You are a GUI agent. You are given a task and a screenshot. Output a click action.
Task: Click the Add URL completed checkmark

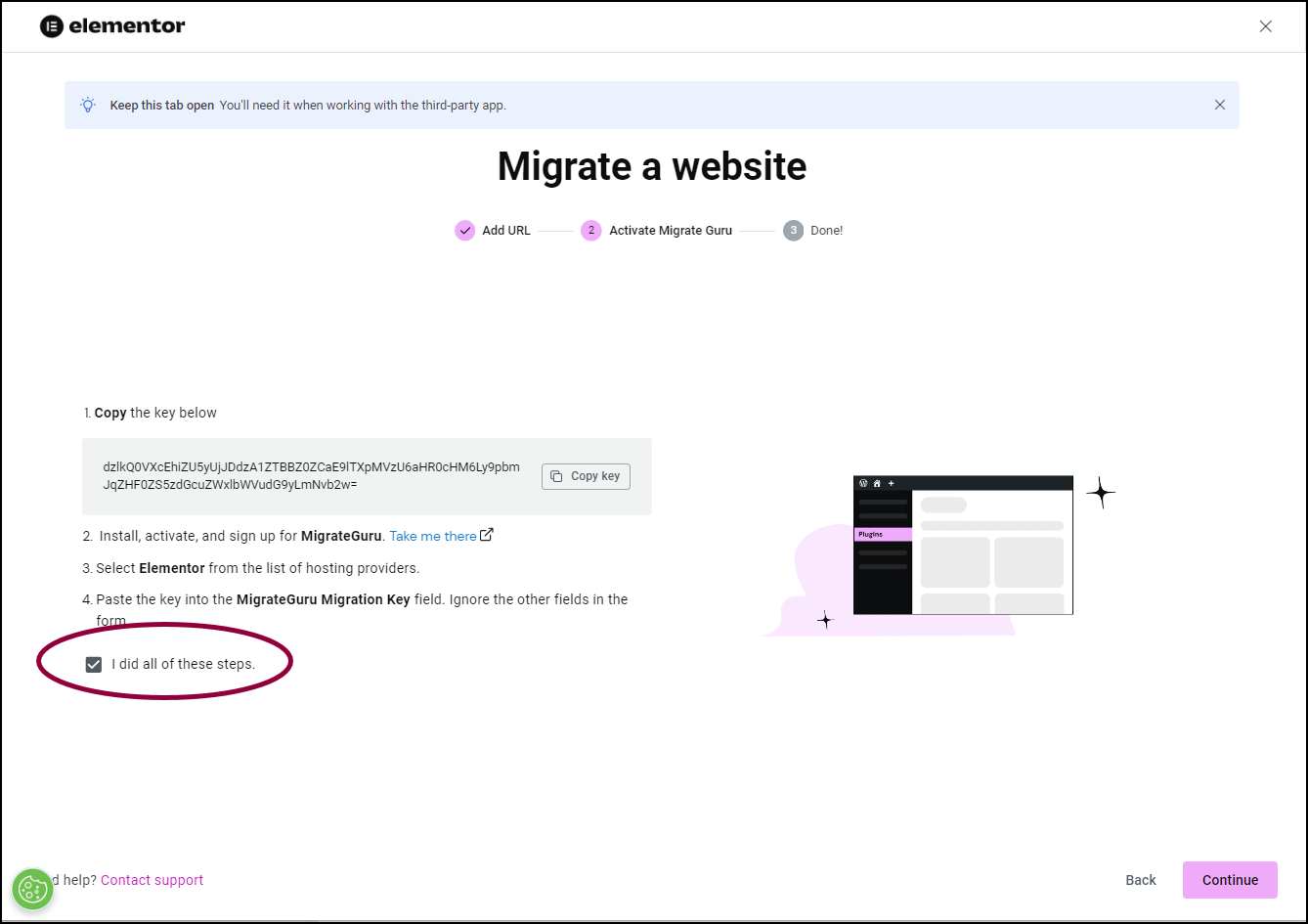click(x=464, y=231)
